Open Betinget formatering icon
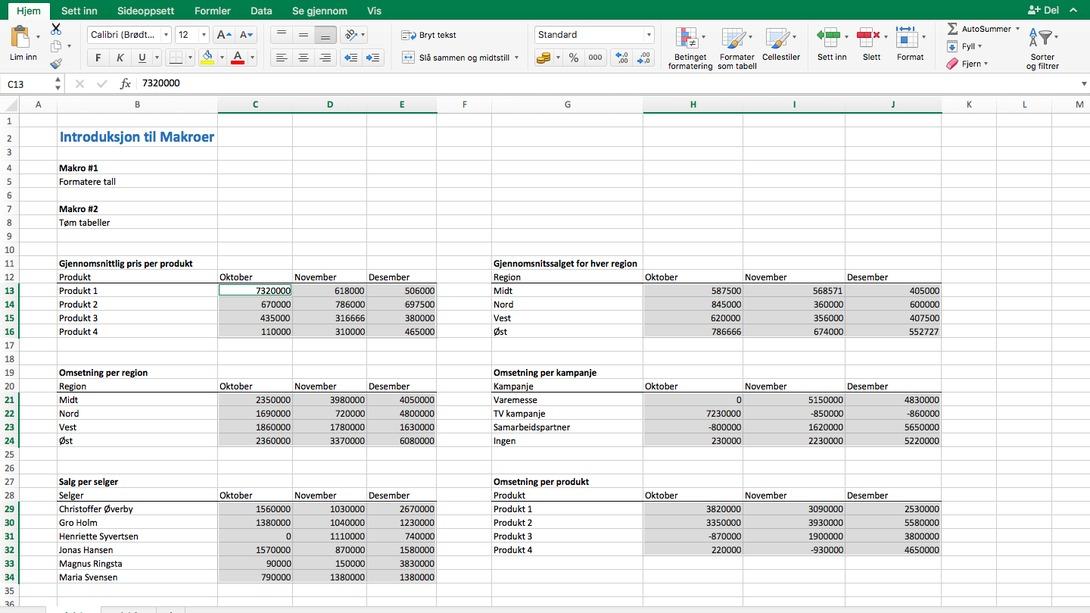The width and height of the screenshot is (1090, 613). (687, 38)
